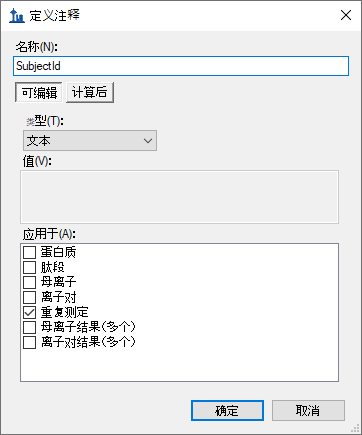The height and width of the screenshot is (435, 362).
Task: Enable 离子对结果(多个) checkbox
Action: pyautogui.click(x=29, y=342)
